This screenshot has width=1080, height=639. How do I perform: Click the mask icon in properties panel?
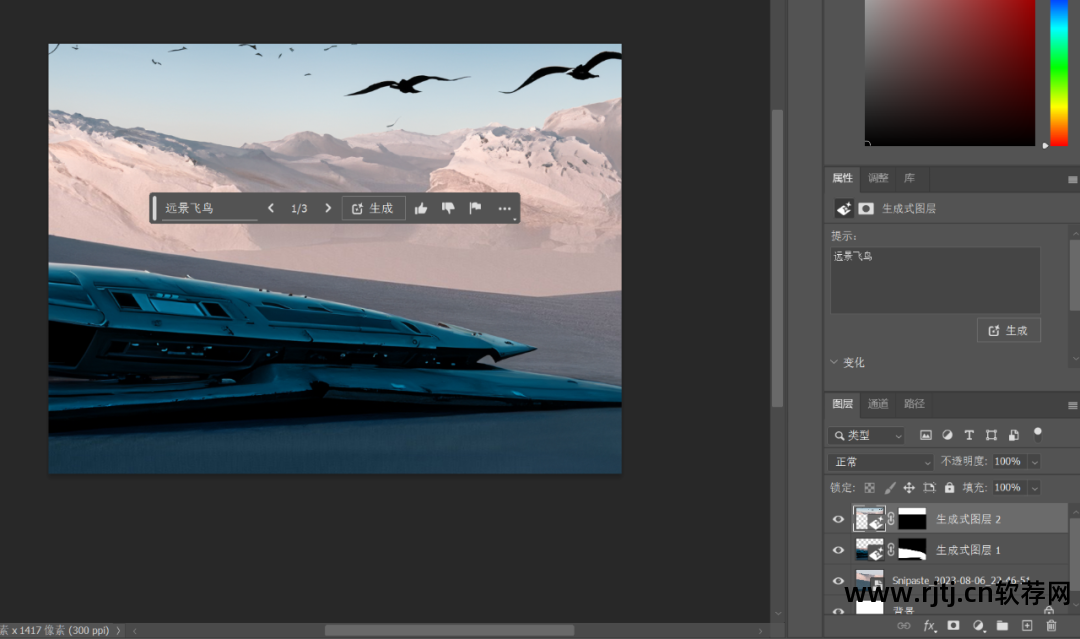866,208
